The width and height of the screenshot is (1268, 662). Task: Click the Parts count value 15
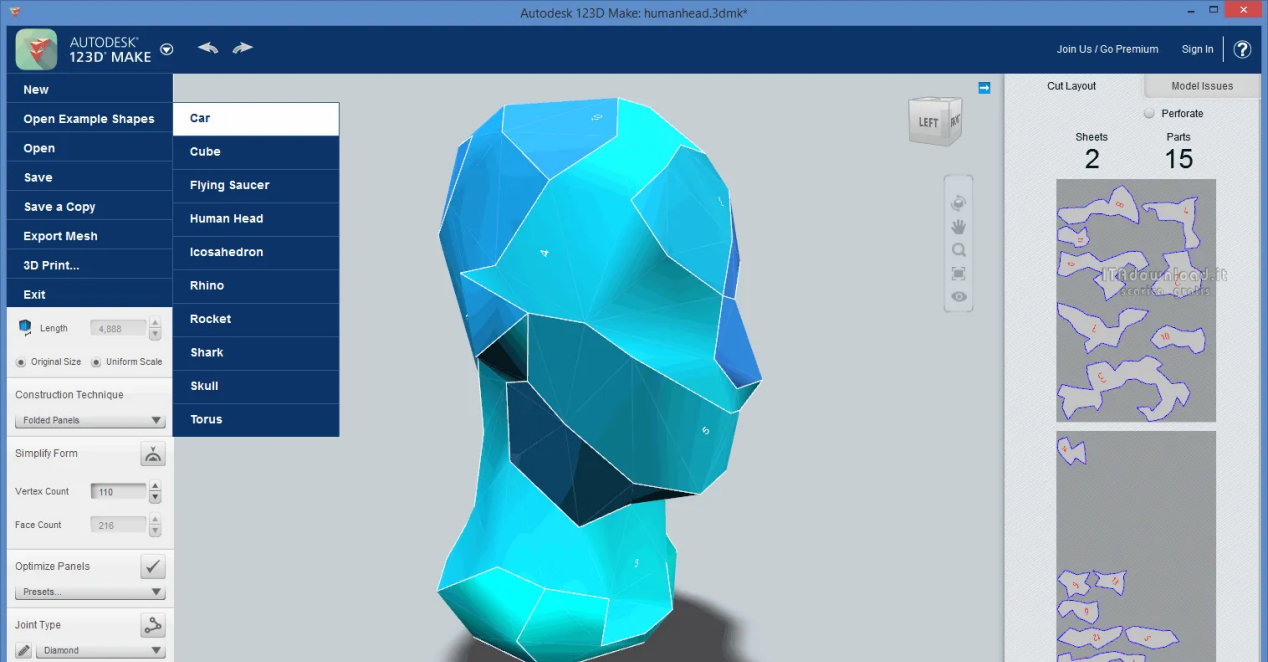click(1179, 159)
